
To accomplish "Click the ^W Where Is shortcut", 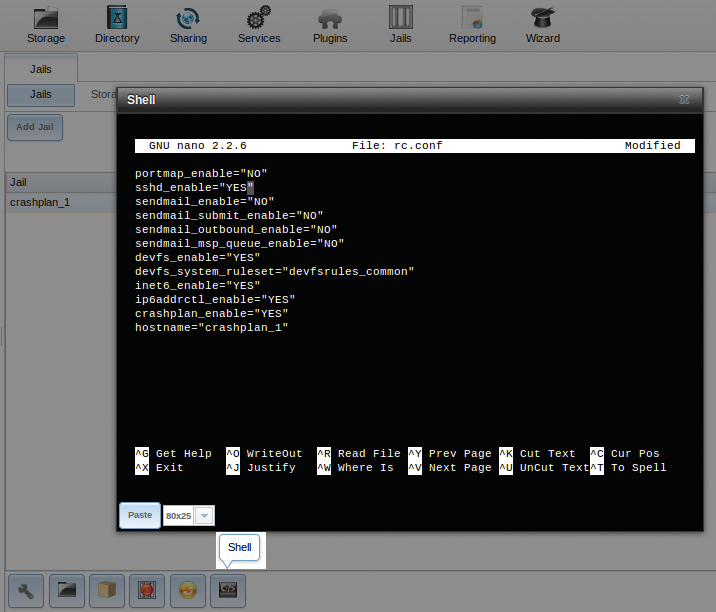I will [x=355, y=468].
